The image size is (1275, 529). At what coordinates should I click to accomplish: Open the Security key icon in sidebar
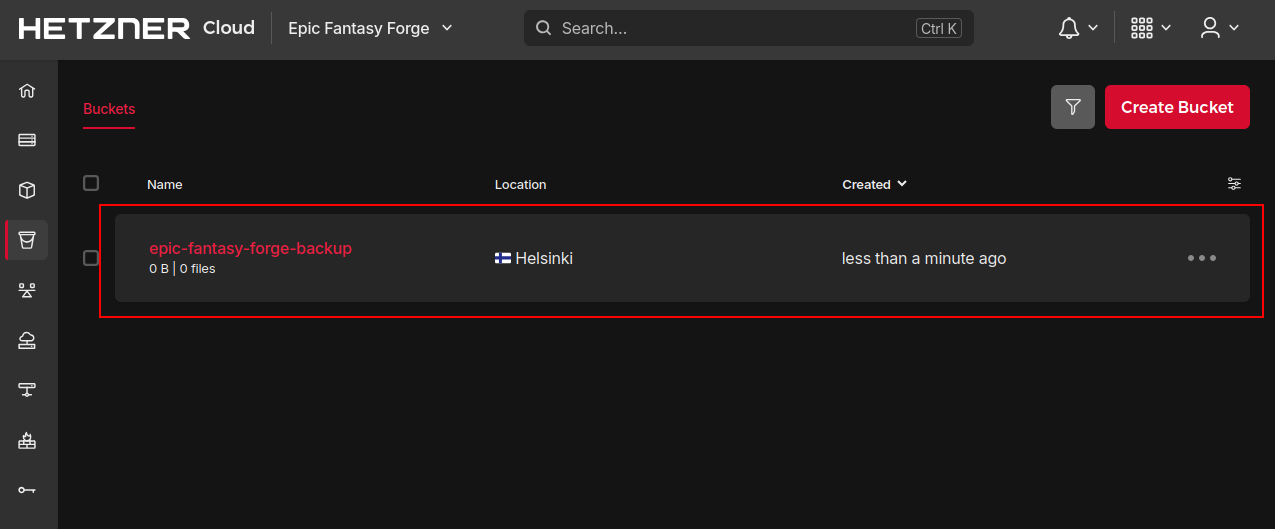pos(27,490)
